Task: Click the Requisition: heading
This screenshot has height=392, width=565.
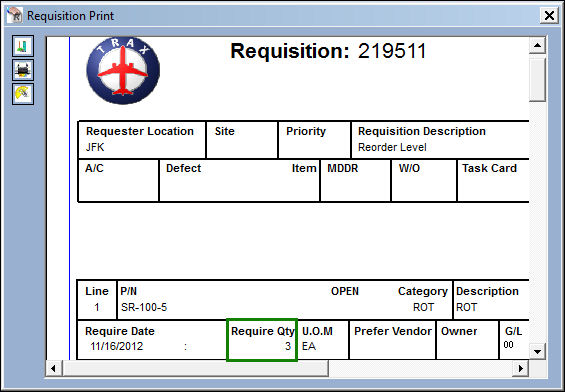Action: click(x=290, y=51)
